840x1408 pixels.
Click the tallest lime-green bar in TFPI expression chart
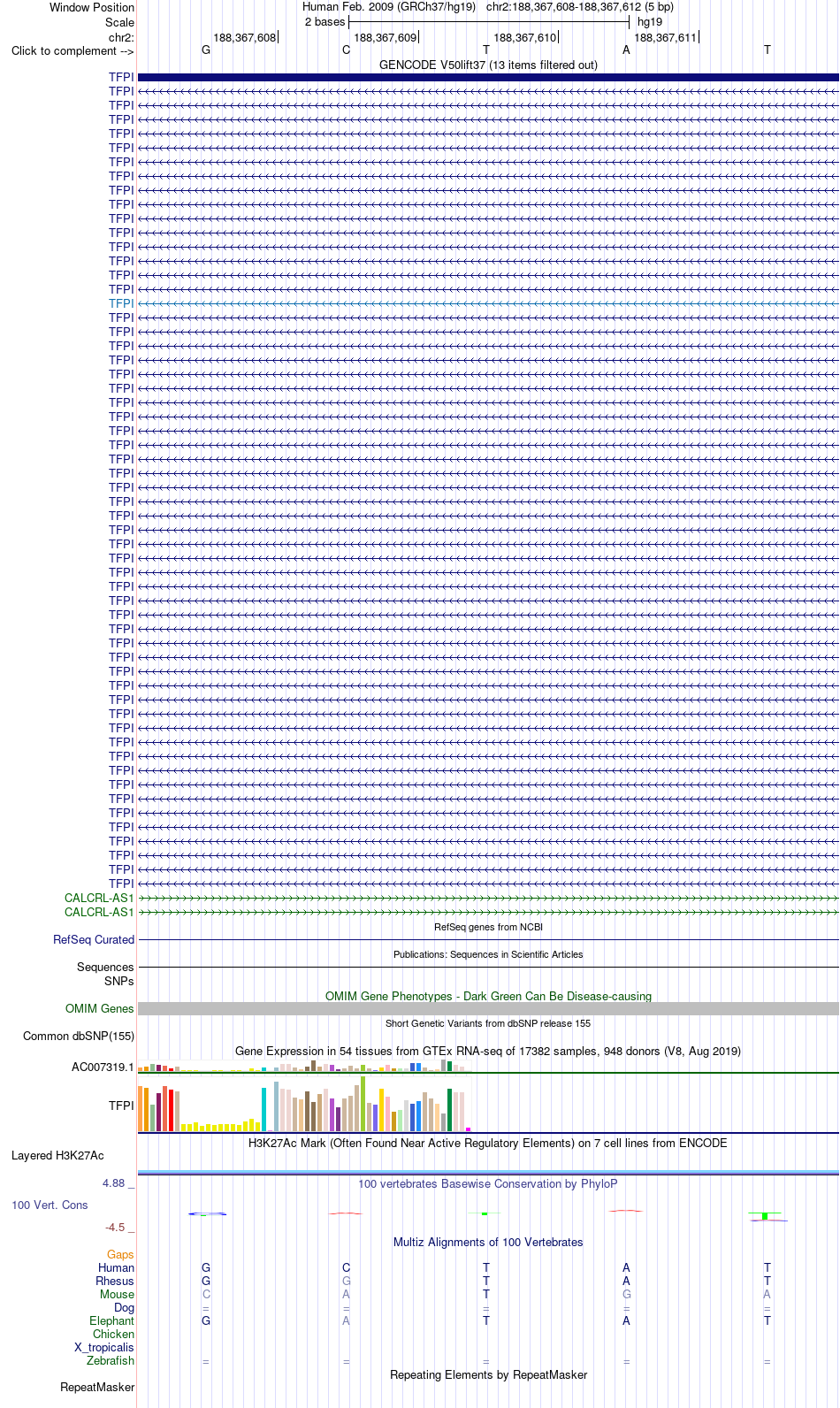pos(363,1104)
